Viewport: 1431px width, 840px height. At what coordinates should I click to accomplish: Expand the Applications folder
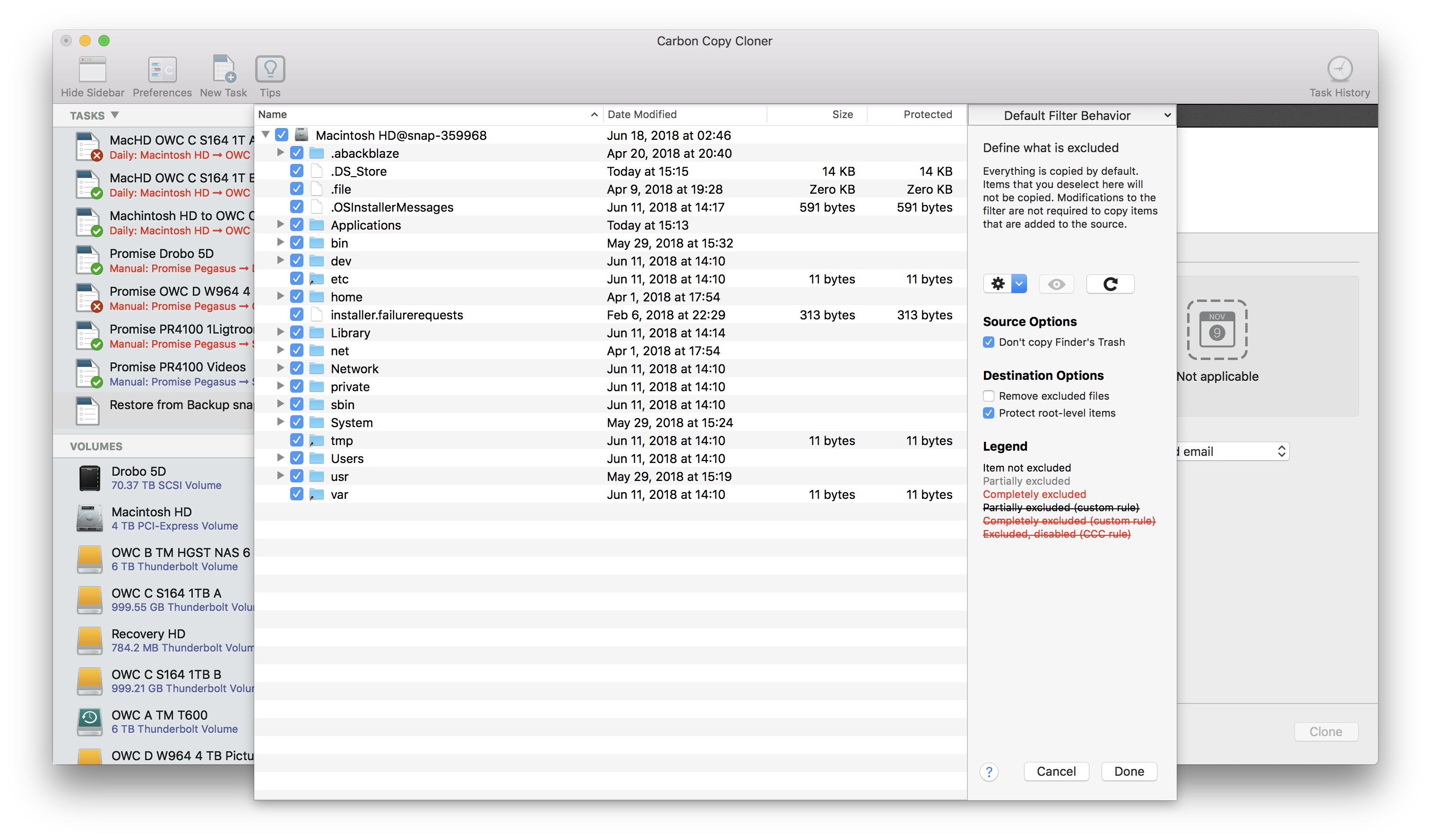[280, 225]
